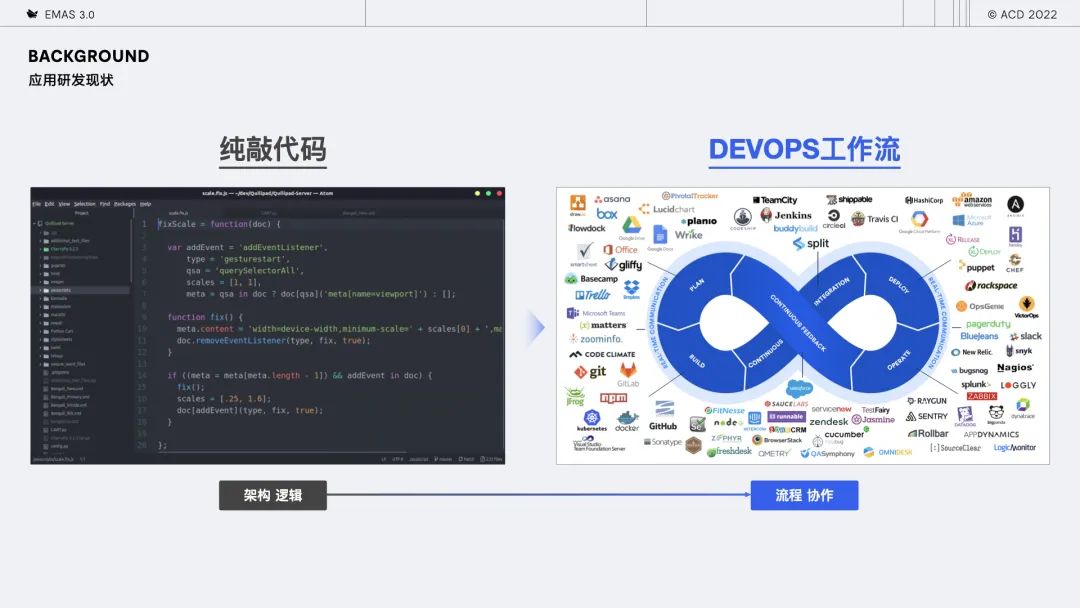Screen dimensions: 1080x608
Task: Click the DEVOPS工作流 heading link
Action: pyautogui.click(x=804, y=150)
